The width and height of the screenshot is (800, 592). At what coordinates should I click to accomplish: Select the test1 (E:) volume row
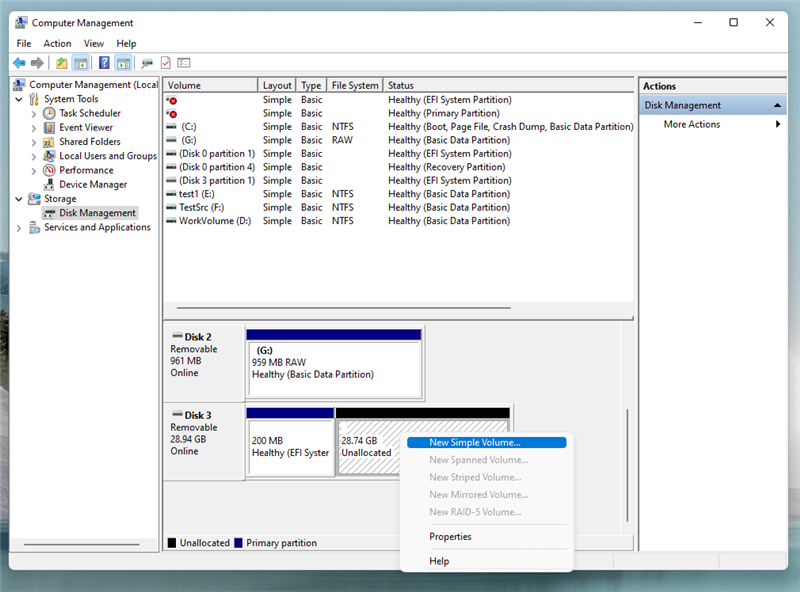pyautogui.click(x=398, y=194)
